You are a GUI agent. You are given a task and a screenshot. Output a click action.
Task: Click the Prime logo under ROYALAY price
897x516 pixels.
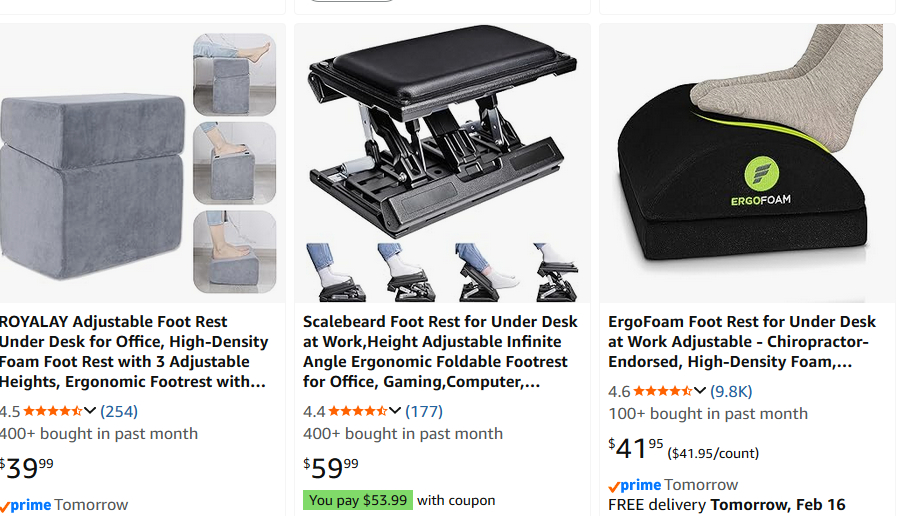pos(26,505)
